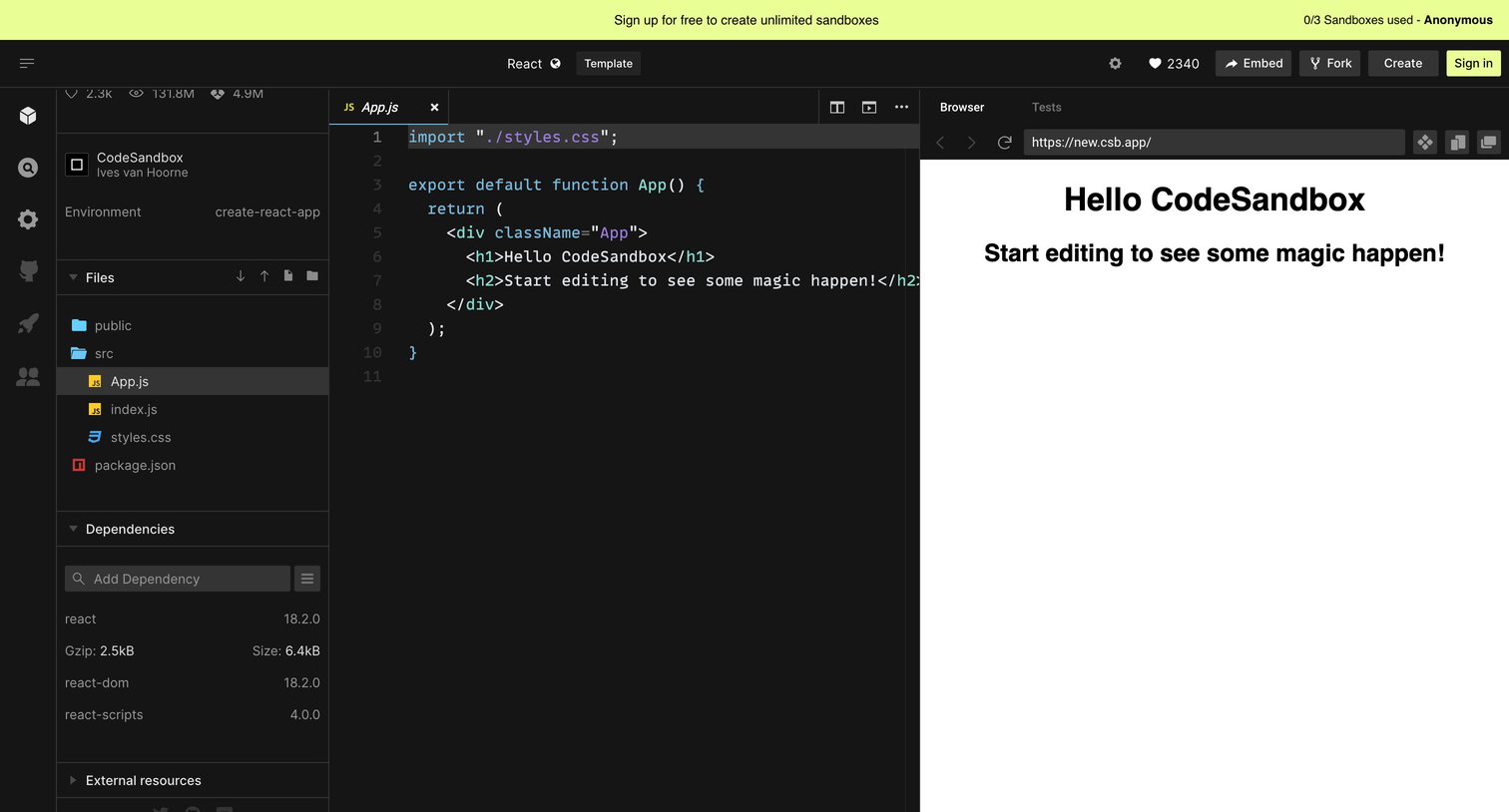Switch to the Tests tab
Viewport: 1509px width, 812px height.
tap(1046, 107)
